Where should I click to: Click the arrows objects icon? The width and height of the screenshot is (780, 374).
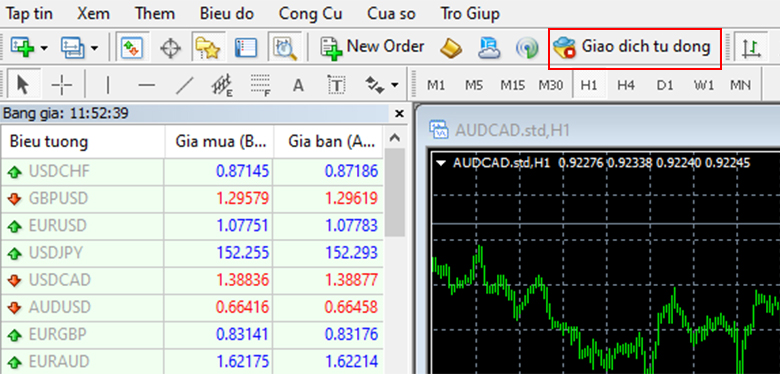click(x=375, y=86)
